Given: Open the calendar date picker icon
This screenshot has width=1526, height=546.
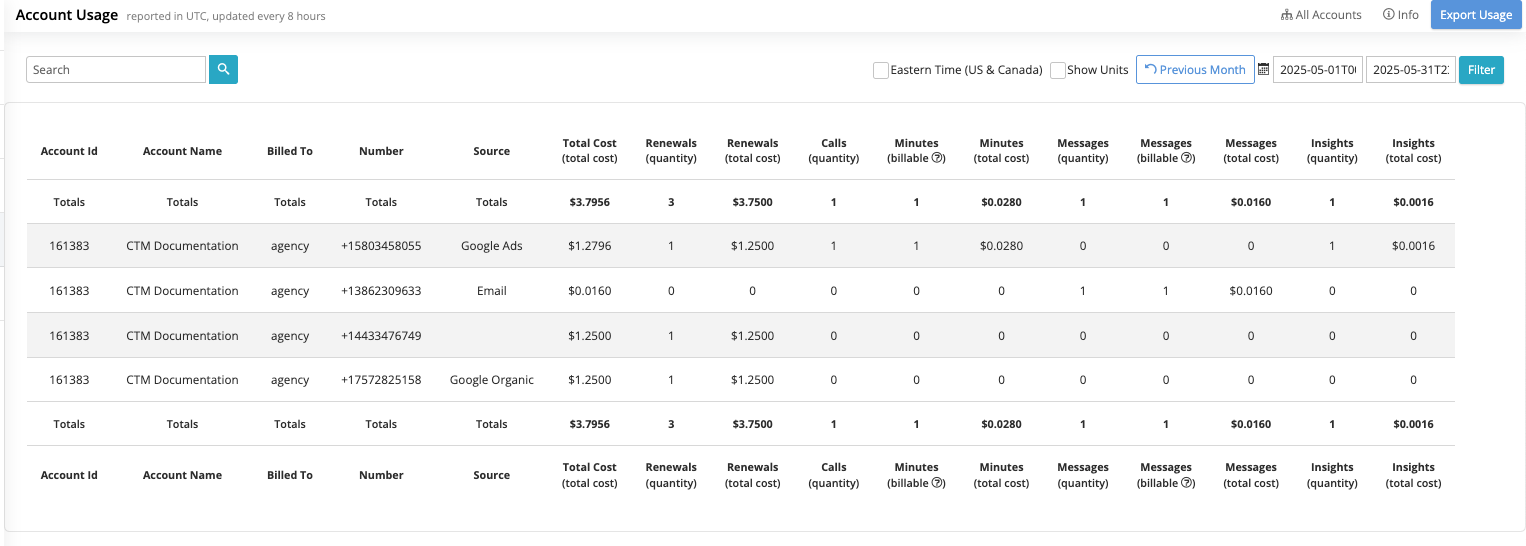Looking at the screenshot, I should point(1263,69).
